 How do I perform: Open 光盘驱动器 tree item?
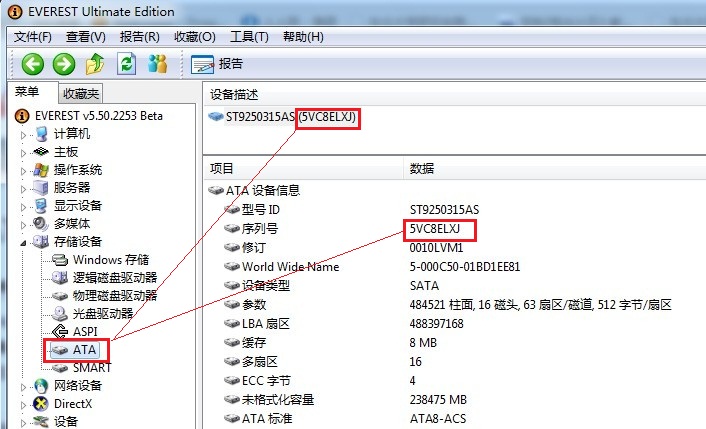(x=103, y=314)
